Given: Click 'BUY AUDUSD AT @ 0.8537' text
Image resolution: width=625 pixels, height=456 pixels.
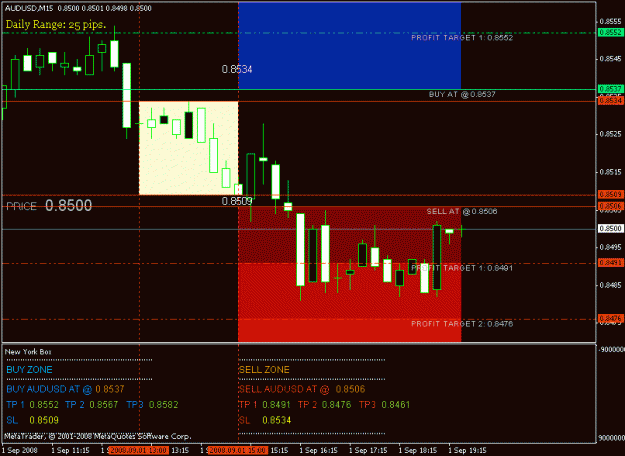Looking at the screenshot, I should (65, 389).
